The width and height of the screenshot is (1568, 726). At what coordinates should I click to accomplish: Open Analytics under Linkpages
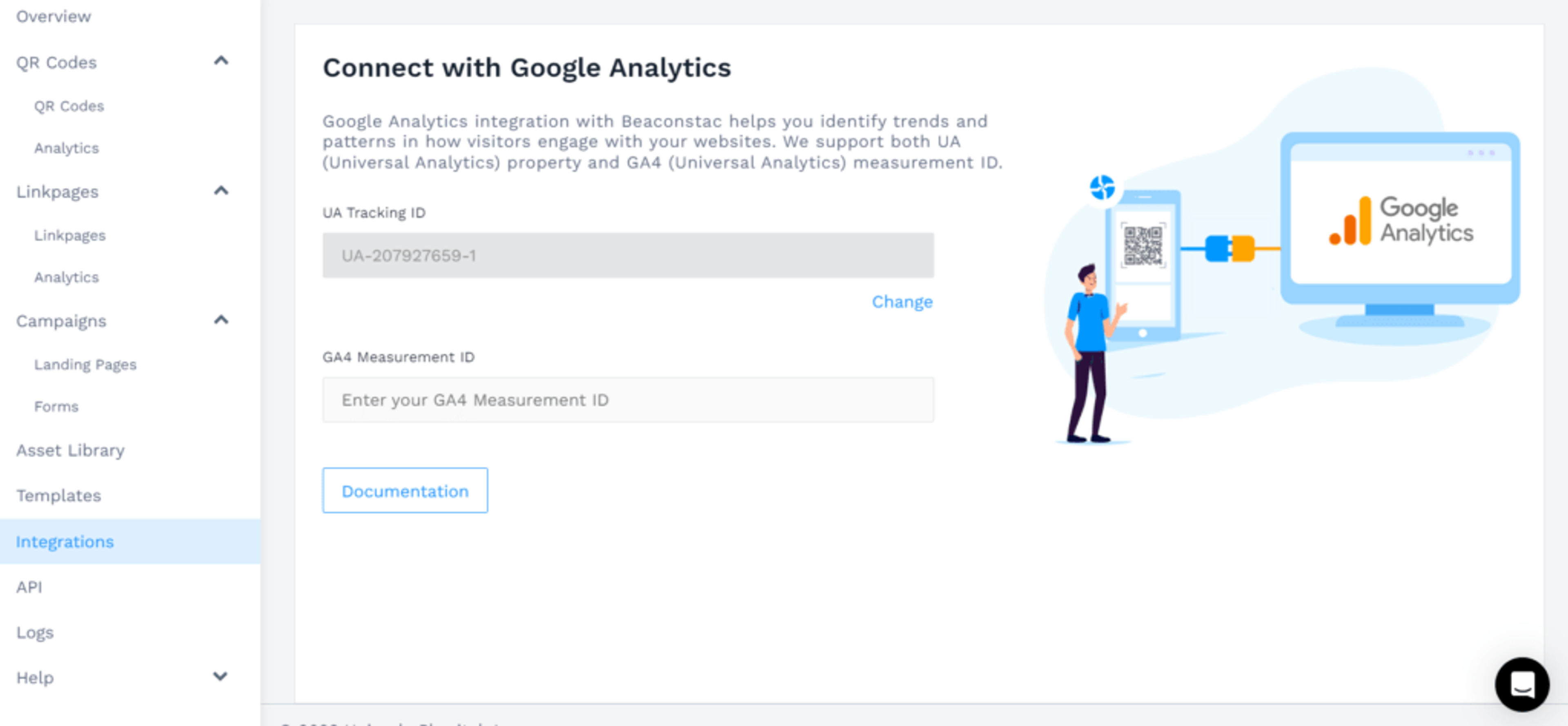[66, 277]
